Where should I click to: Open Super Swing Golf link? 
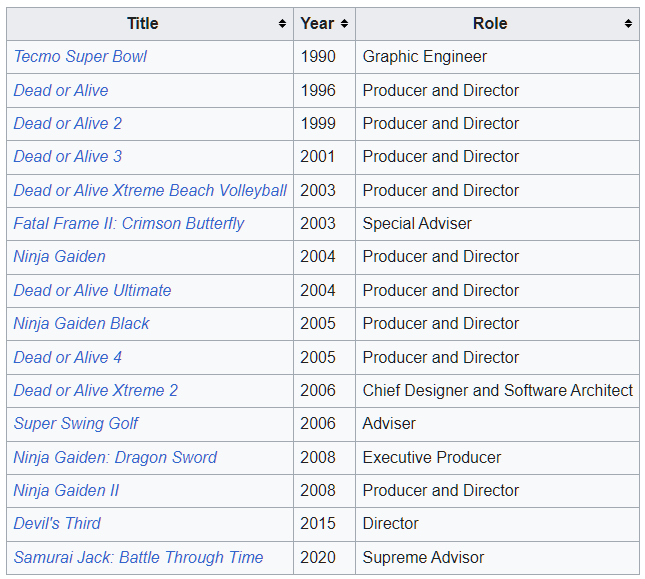pyautogui.click(x=76, y=424)
